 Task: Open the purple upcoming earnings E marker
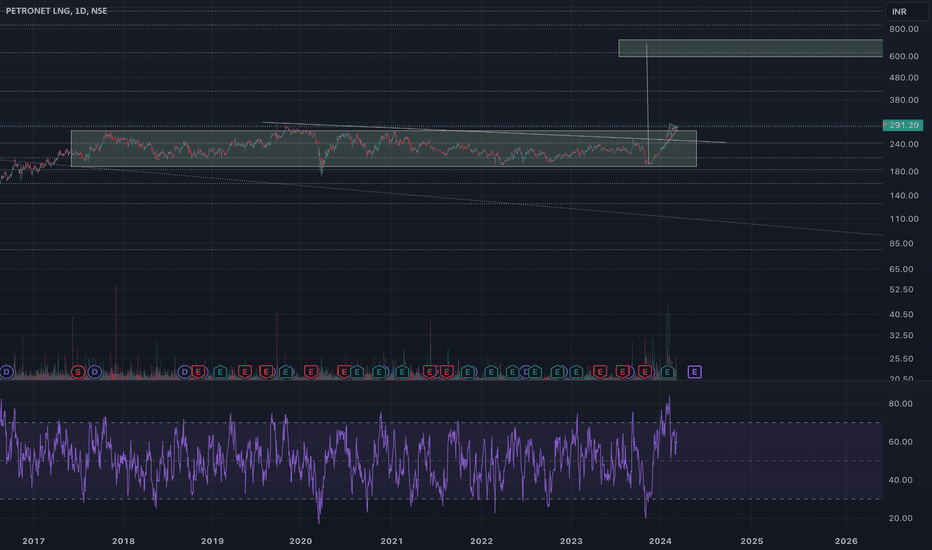[694, 372]
